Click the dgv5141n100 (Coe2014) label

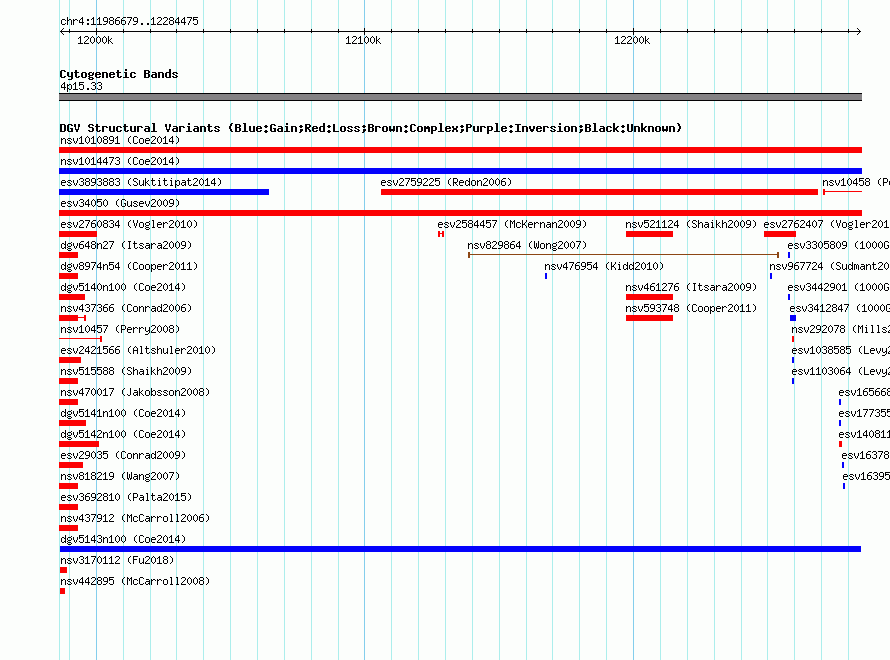(123, 413)
